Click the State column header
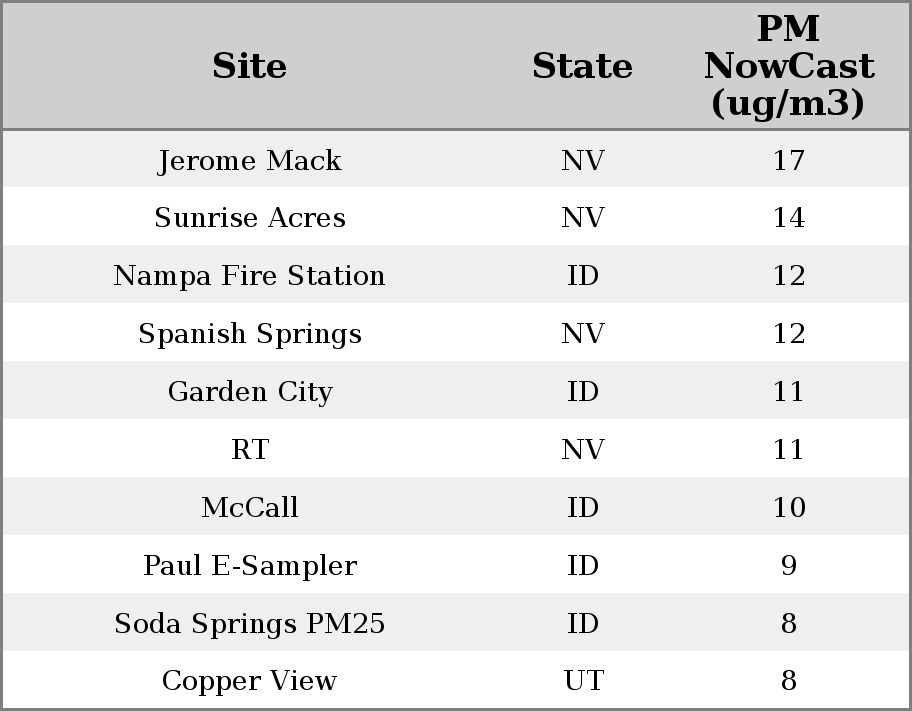This screenshot has height=711, width=912. point(582,66)
